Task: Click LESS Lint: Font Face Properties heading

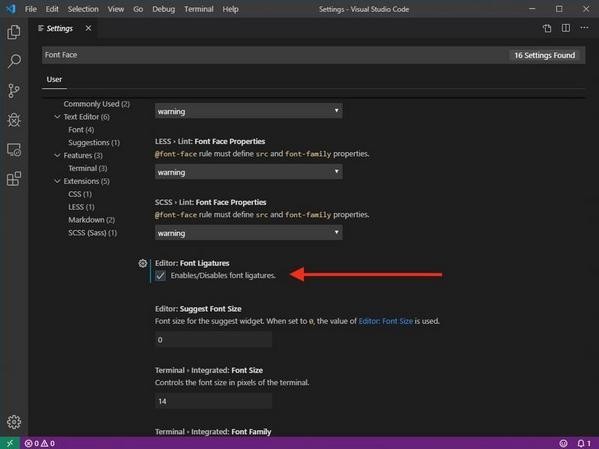Action: pyautogui.click(x=210, y=141)
